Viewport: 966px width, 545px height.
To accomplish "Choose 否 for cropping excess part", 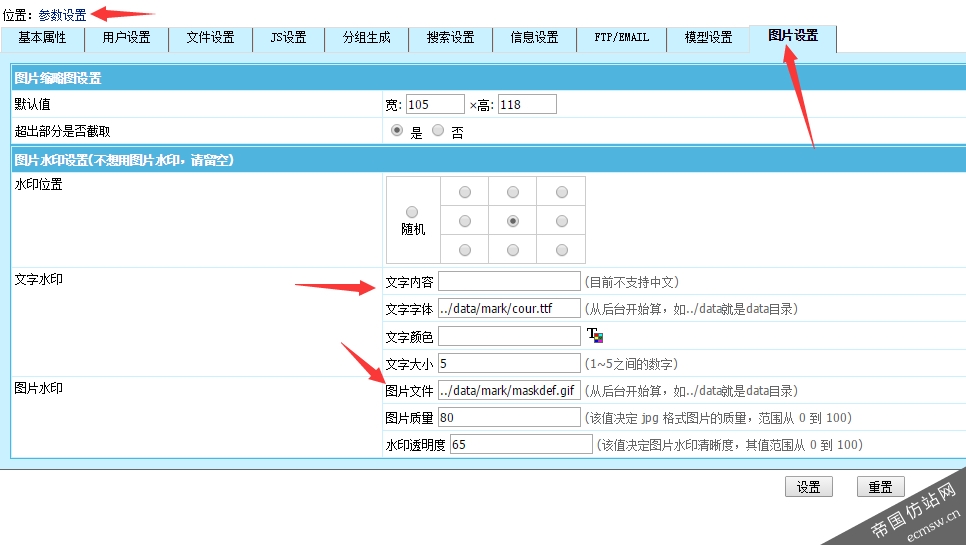I will click(438, 131).
